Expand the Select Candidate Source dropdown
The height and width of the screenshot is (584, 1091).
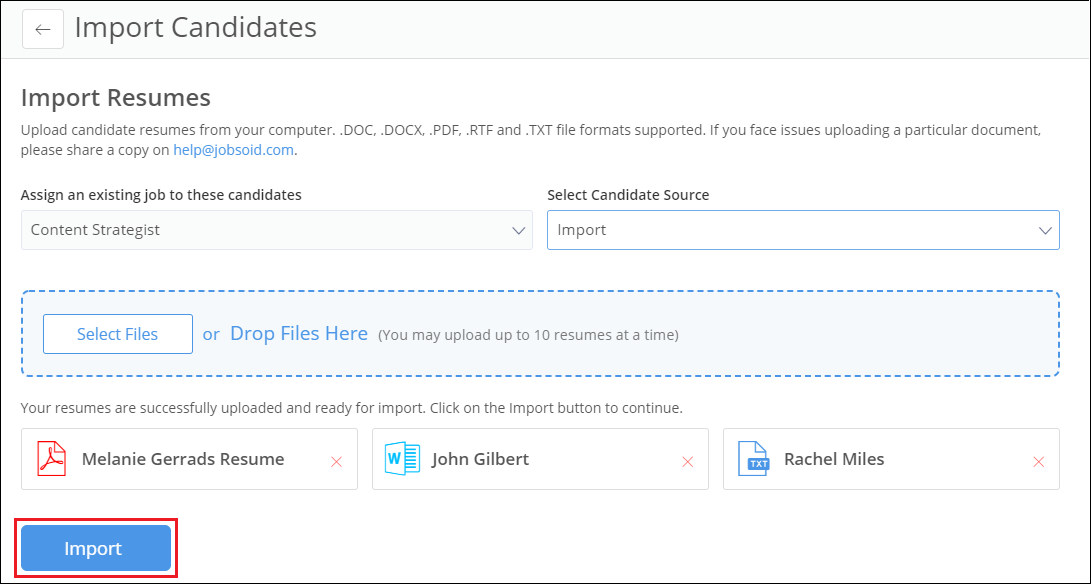coord(802,230)
